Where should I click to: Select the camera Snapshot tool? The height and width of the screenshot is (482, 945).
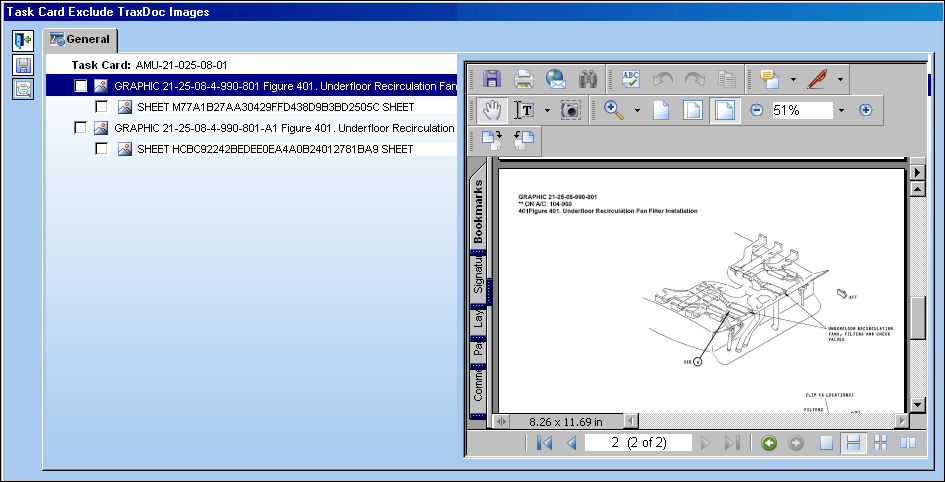pyautogui.click(x=570, y=110)
